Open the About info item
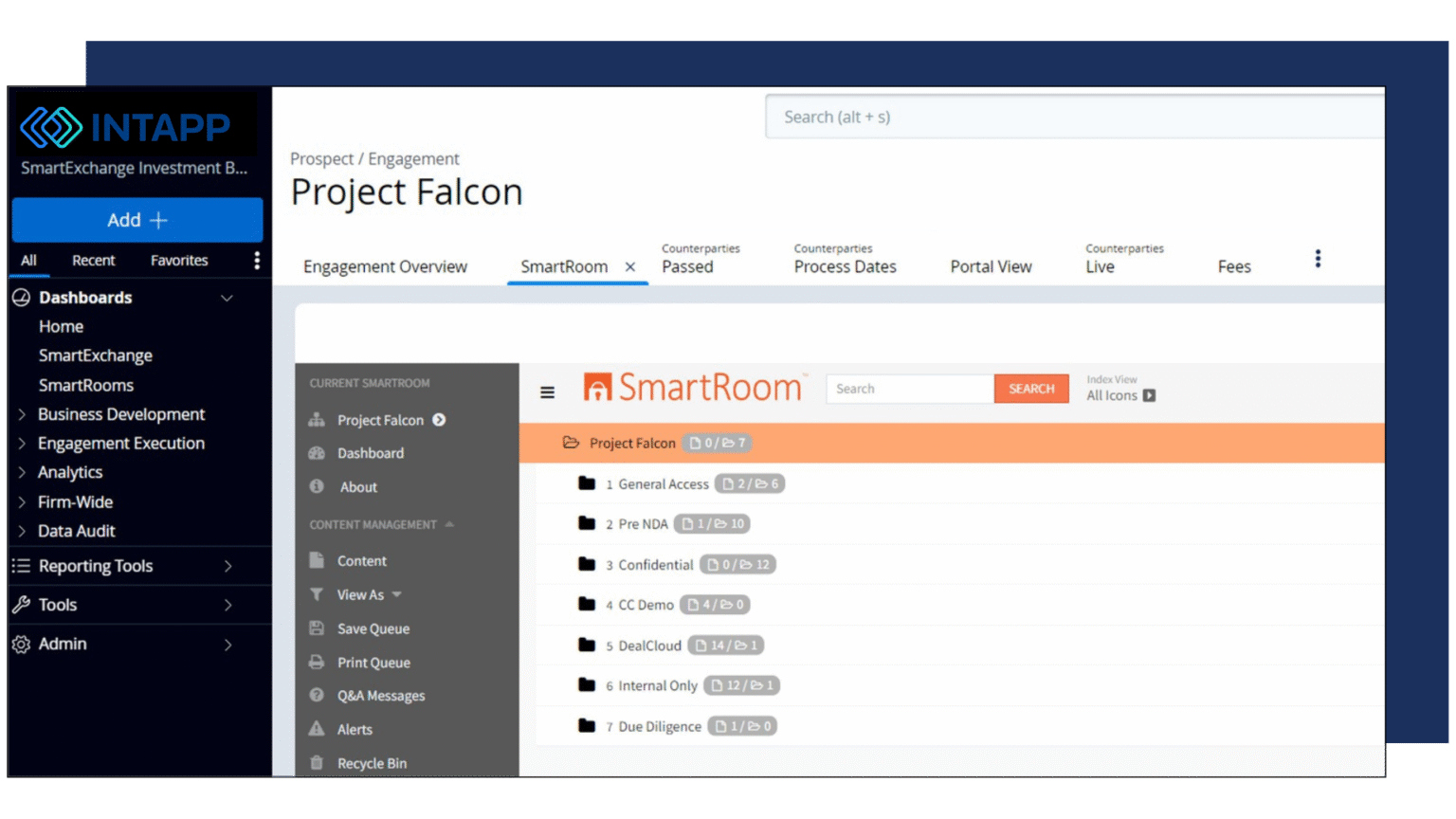 pyautogui.click(x=358, y=487)
